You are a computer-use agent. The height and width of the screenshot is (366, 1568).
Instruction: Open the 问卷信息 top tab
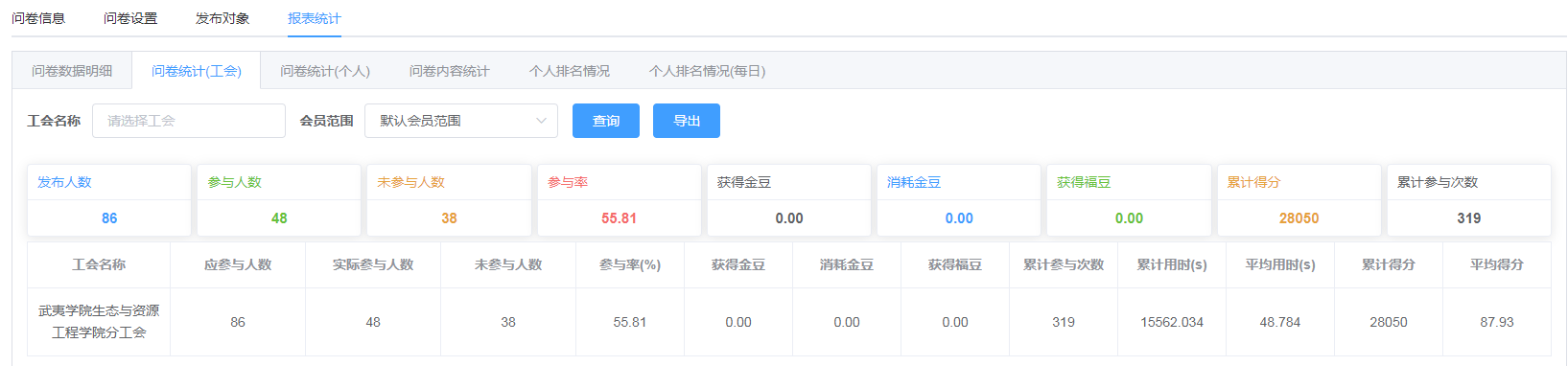tap(38, 18)
